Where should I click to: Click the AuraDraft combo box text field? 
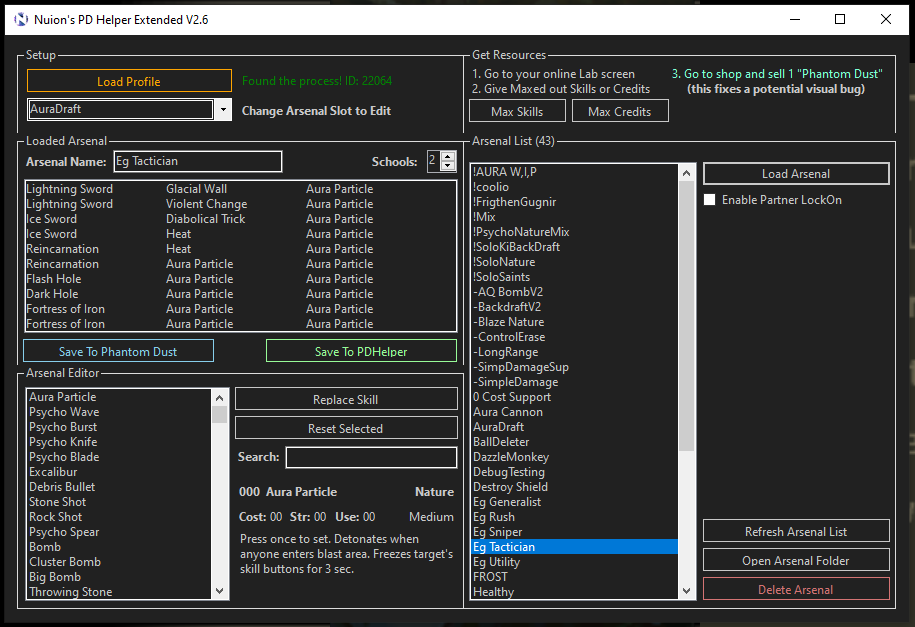pos(121,109)
